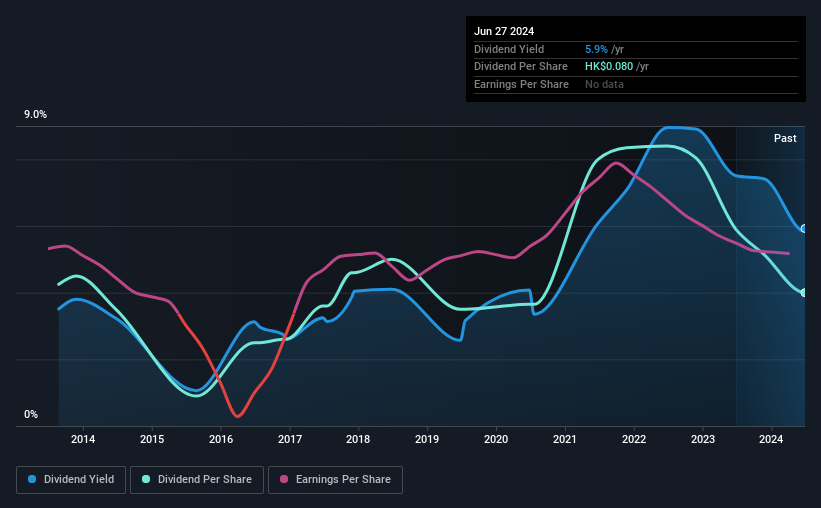
Task: Click the pink Earnings Per Share legend dot
Action: tap(284, 479)
